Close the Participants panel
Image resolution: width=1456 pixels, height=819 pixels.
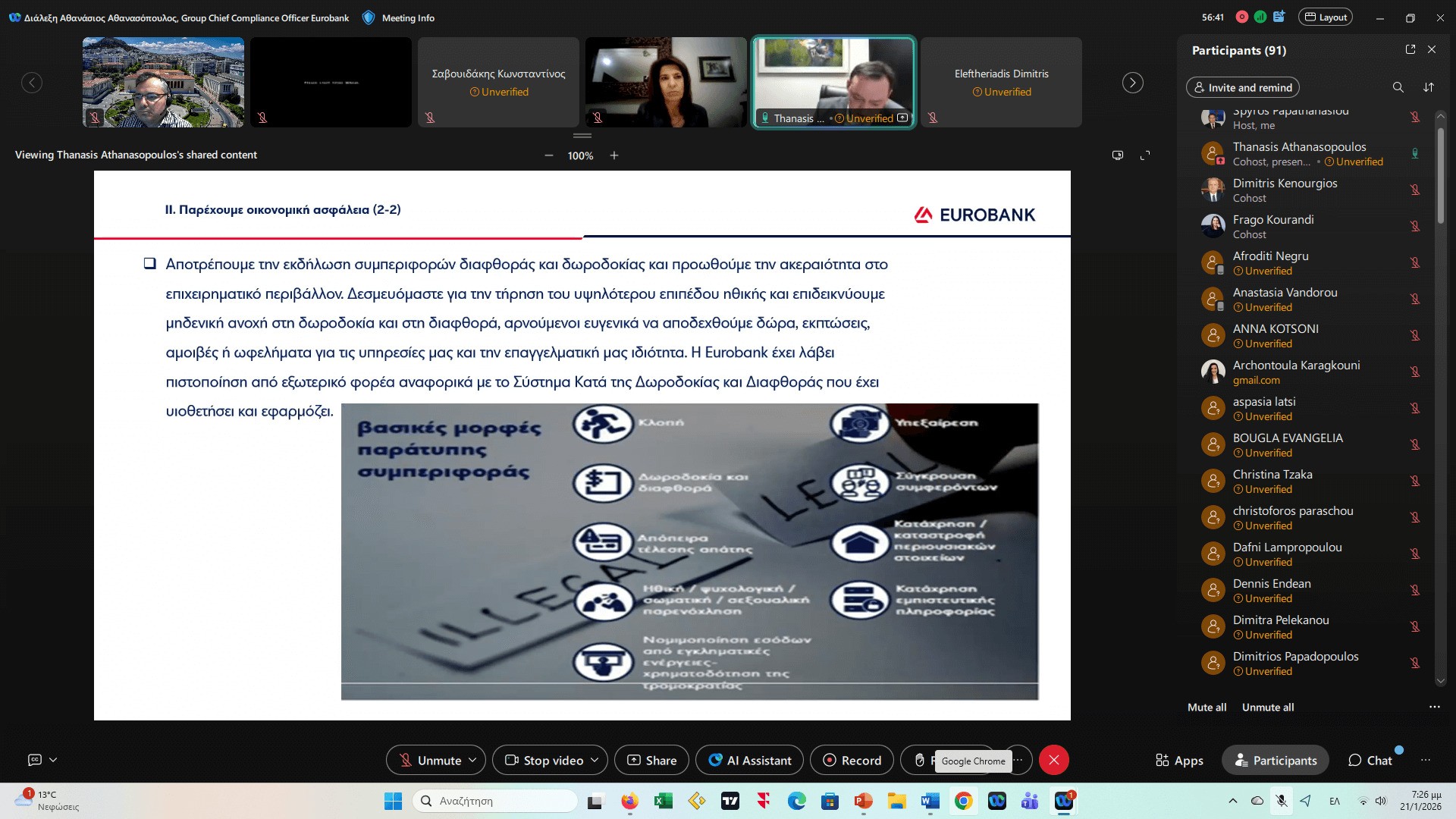click(x=1432, y=49)
